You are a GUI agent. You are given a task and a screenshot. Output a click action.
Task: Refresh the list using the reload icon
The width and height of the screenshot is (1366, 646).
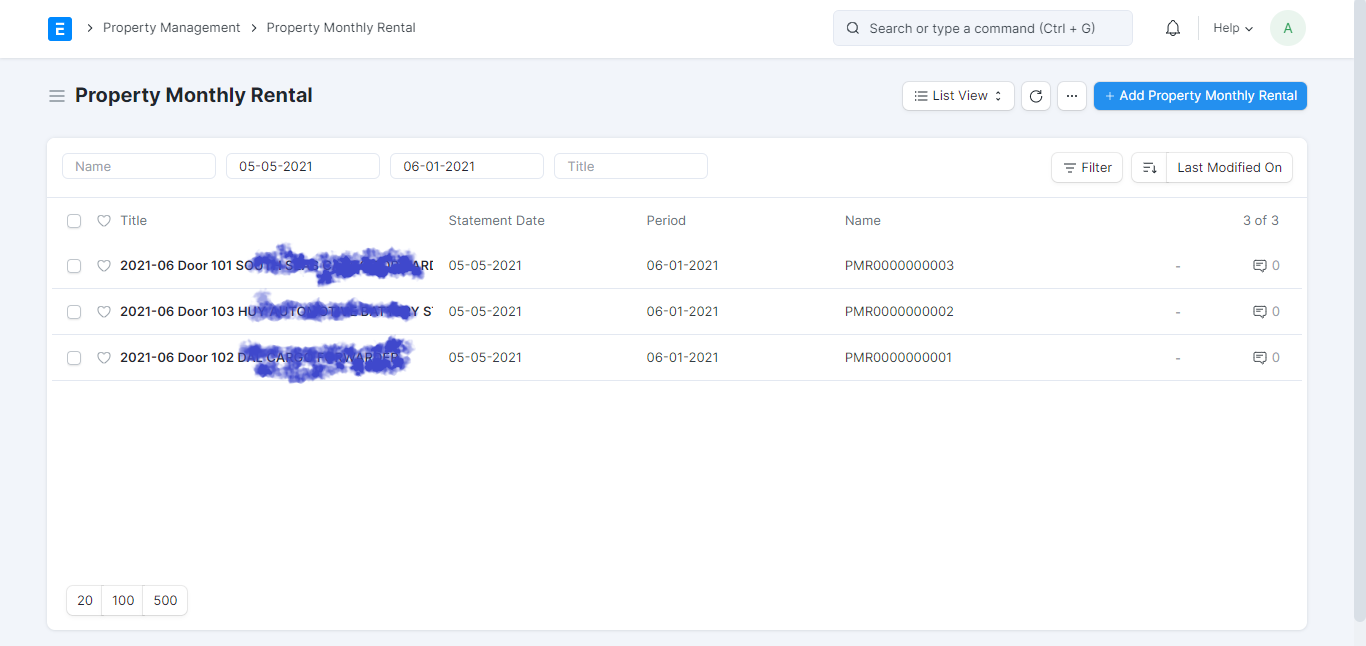1035,96
